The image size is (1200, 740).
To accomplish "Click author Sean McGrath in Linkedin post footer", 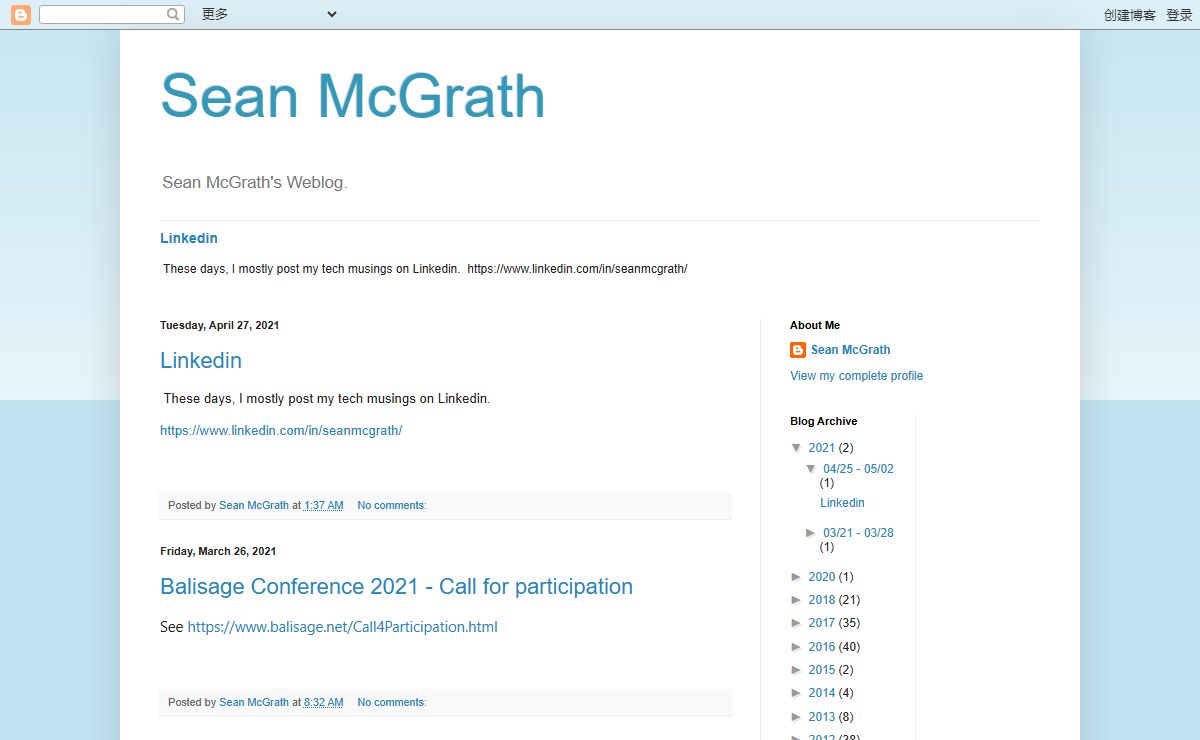I will (x=254, y=506).
